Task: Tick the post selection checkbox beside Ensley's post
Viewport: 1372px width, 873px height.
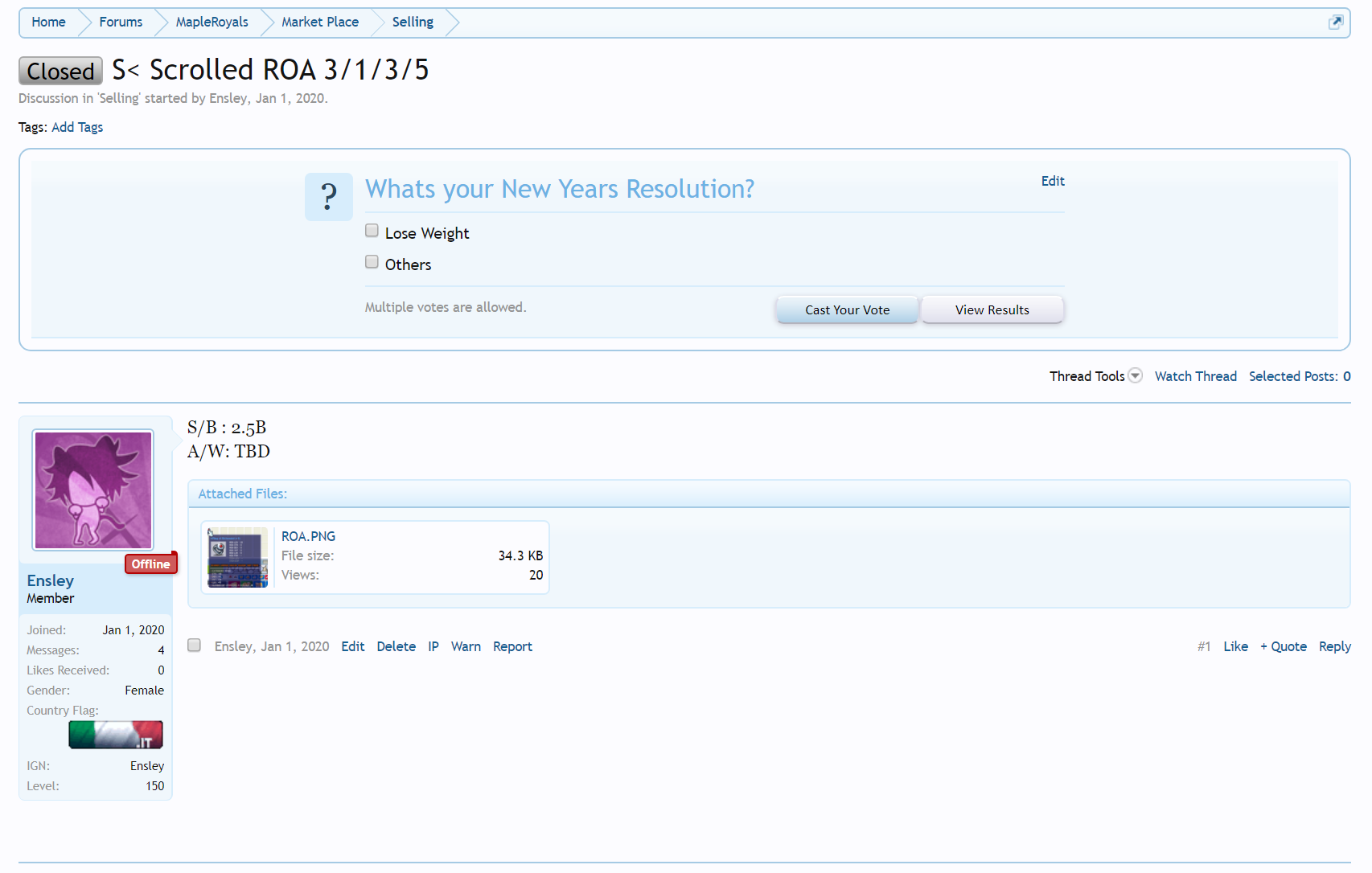Action: pyautogui.click(x=194, y=645)
